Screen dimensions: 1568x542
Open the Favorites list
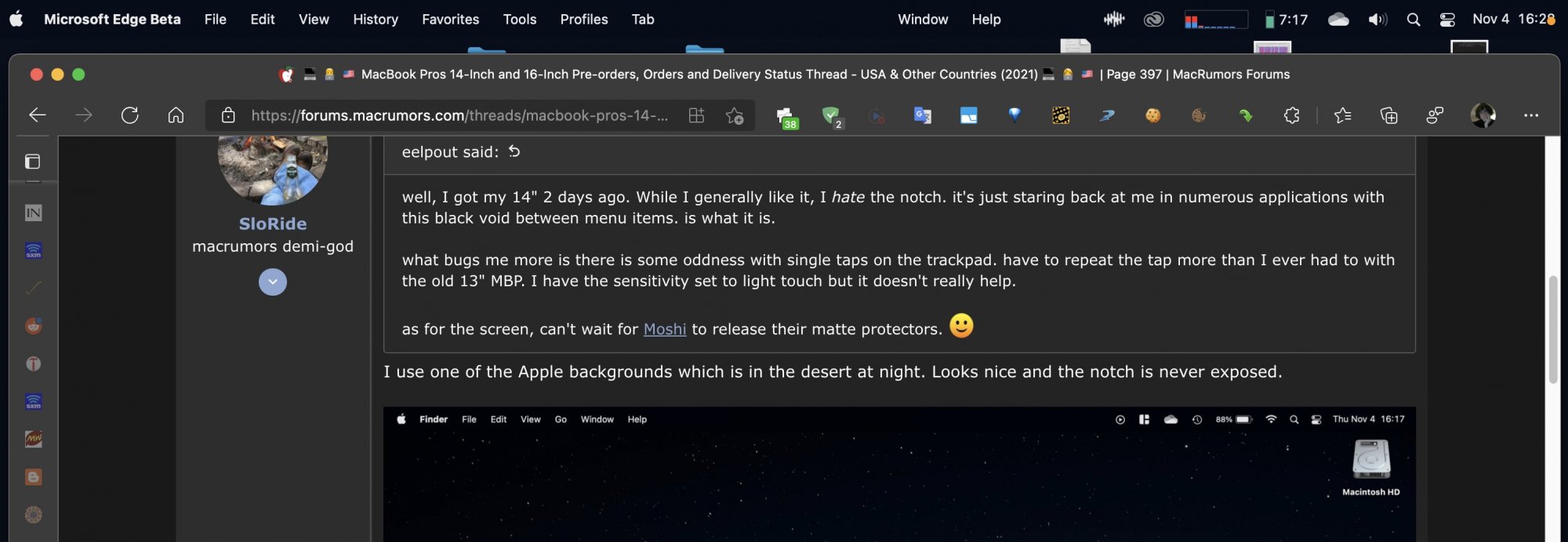coord(1342,115)
